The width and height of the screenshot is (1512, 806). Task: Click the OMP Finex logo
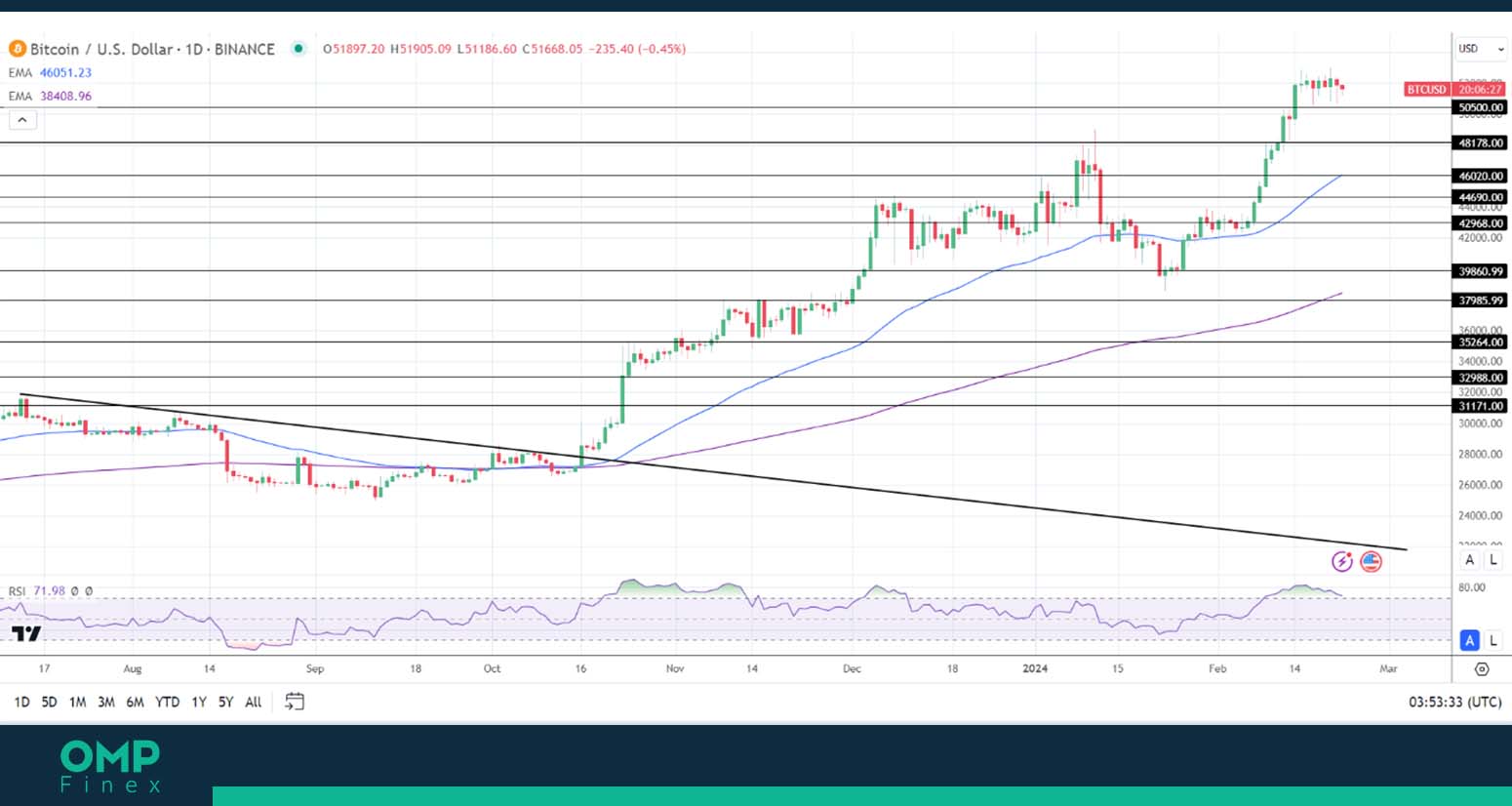point(110,766)
